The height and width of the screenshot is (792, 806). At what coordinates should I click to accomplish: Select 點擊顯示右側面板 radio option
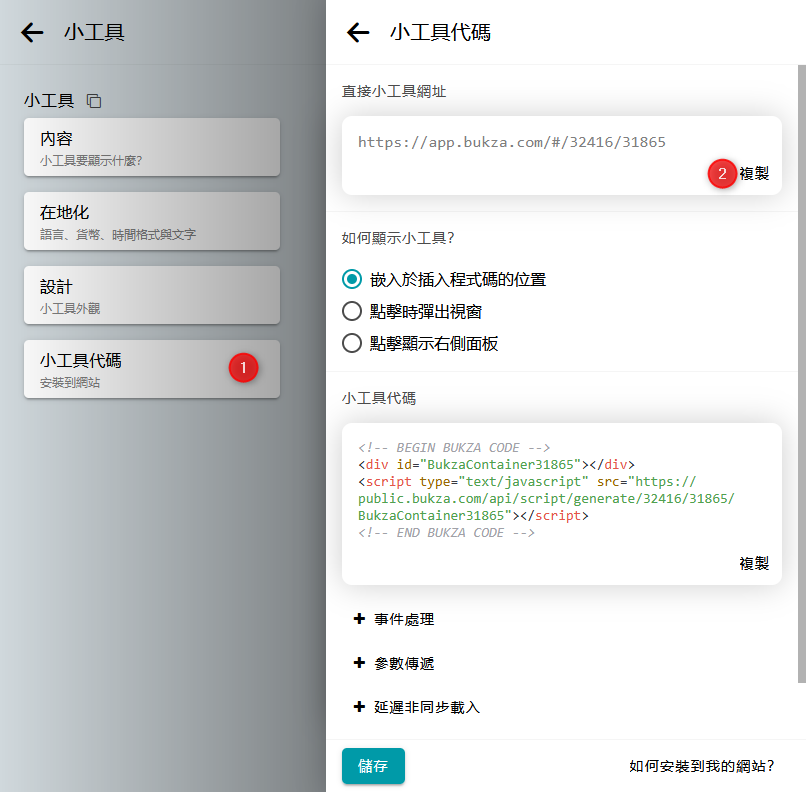352,343
